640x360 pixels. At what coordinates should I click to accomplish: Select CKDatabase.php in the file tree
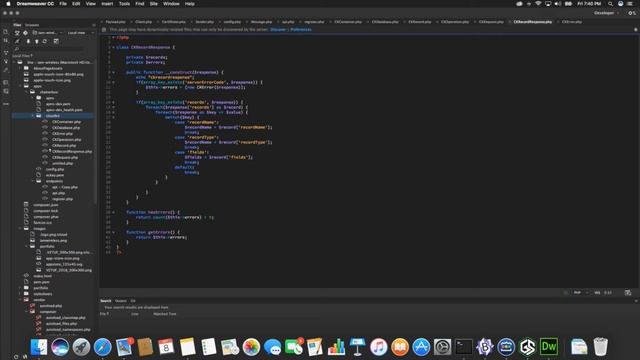click(x=66, y=128)
